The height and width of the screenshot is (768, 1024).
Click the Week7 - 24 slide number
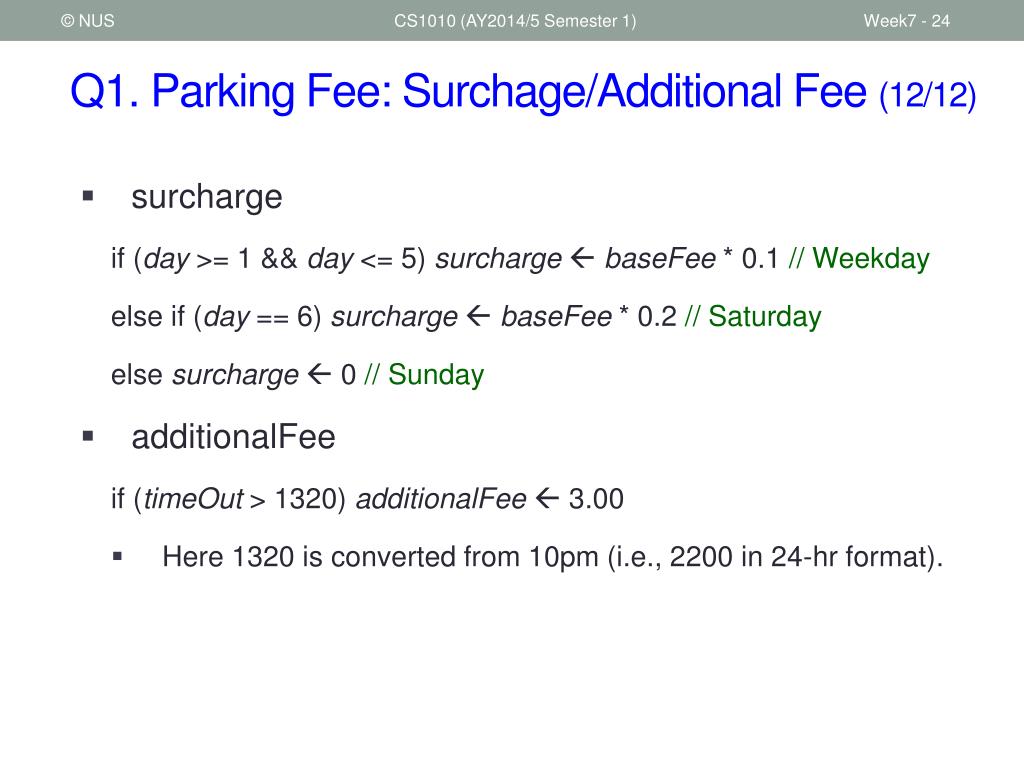(906, 21)
